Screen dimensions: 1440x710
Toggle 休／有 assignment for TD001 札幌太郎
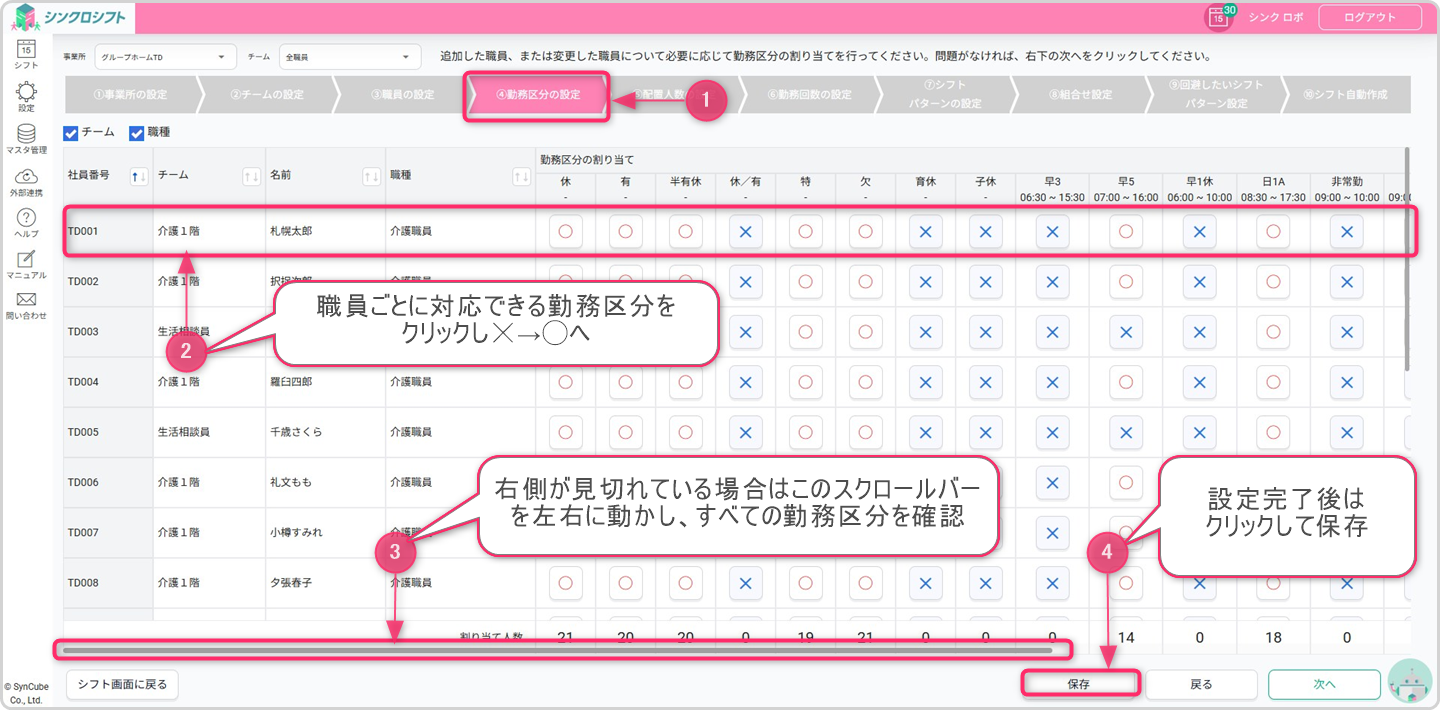[x=745, y=231]
